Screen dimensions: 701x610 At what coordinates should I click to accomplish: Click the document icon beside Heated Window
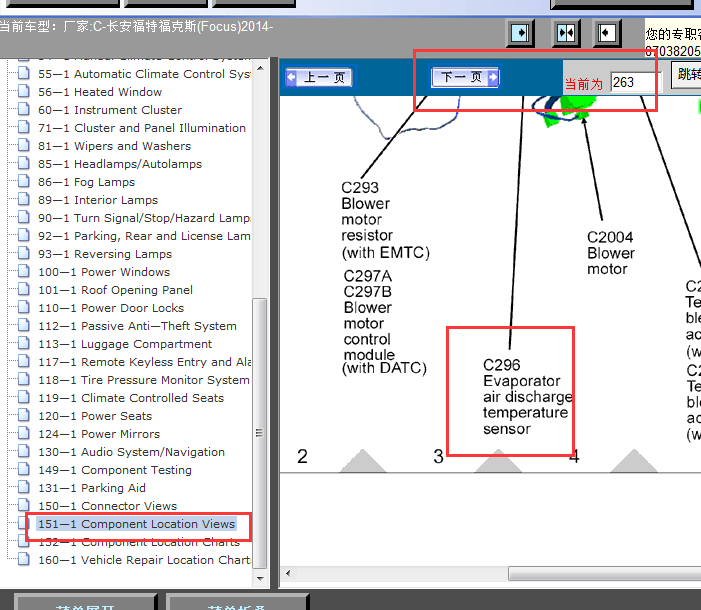click(x=24, y=91)
